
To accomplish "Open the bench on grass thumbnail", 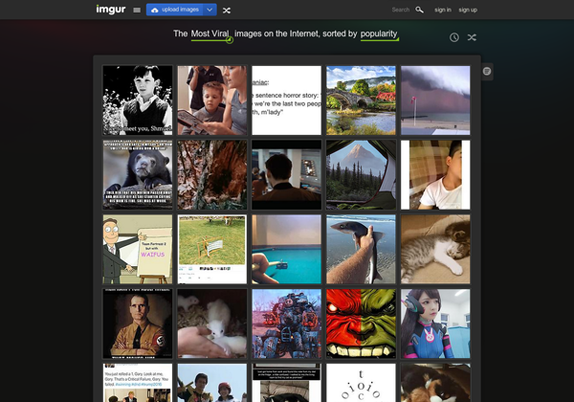I will click(212, 249).
